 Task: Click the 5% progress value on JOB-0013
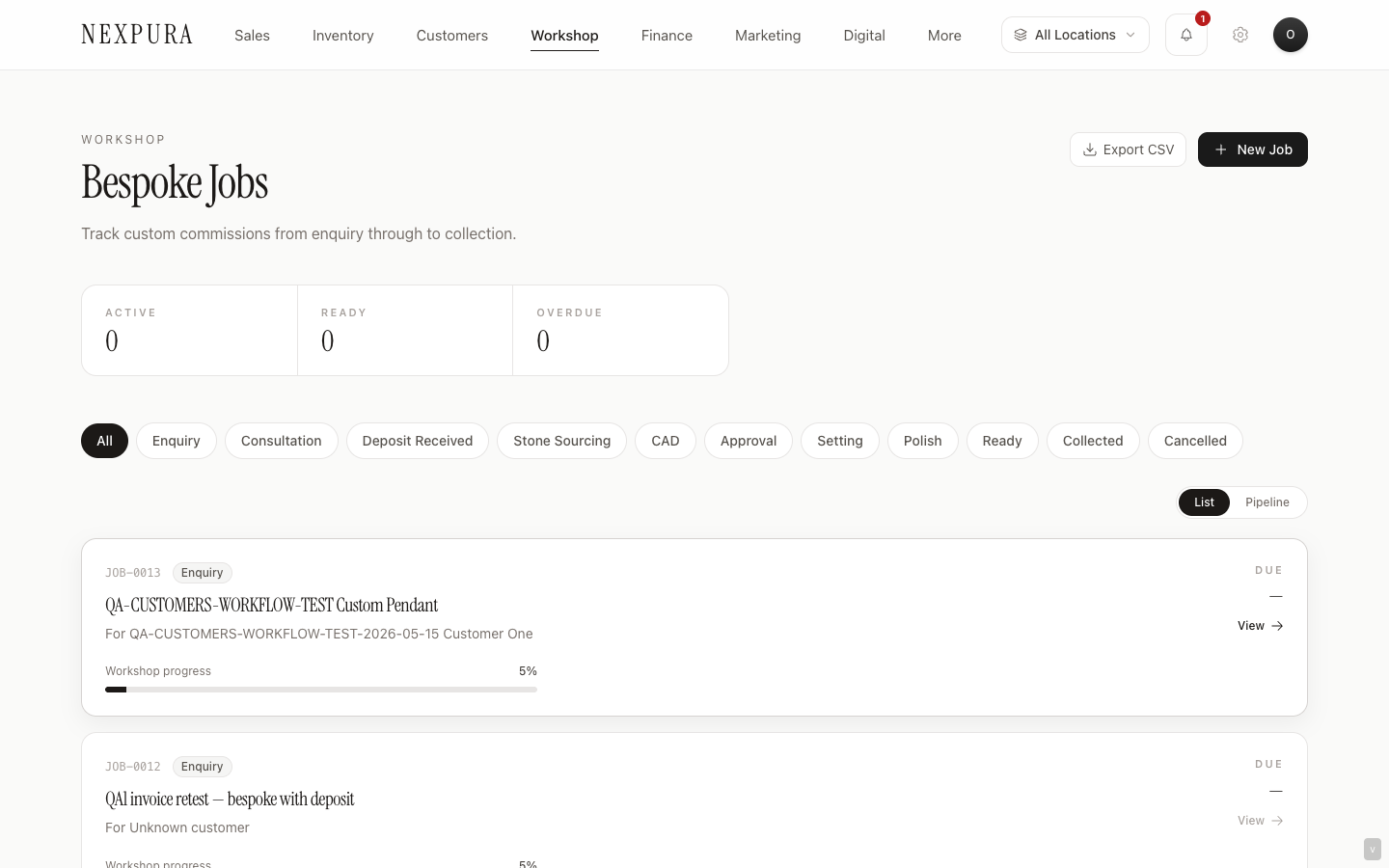tap(528, 671)
